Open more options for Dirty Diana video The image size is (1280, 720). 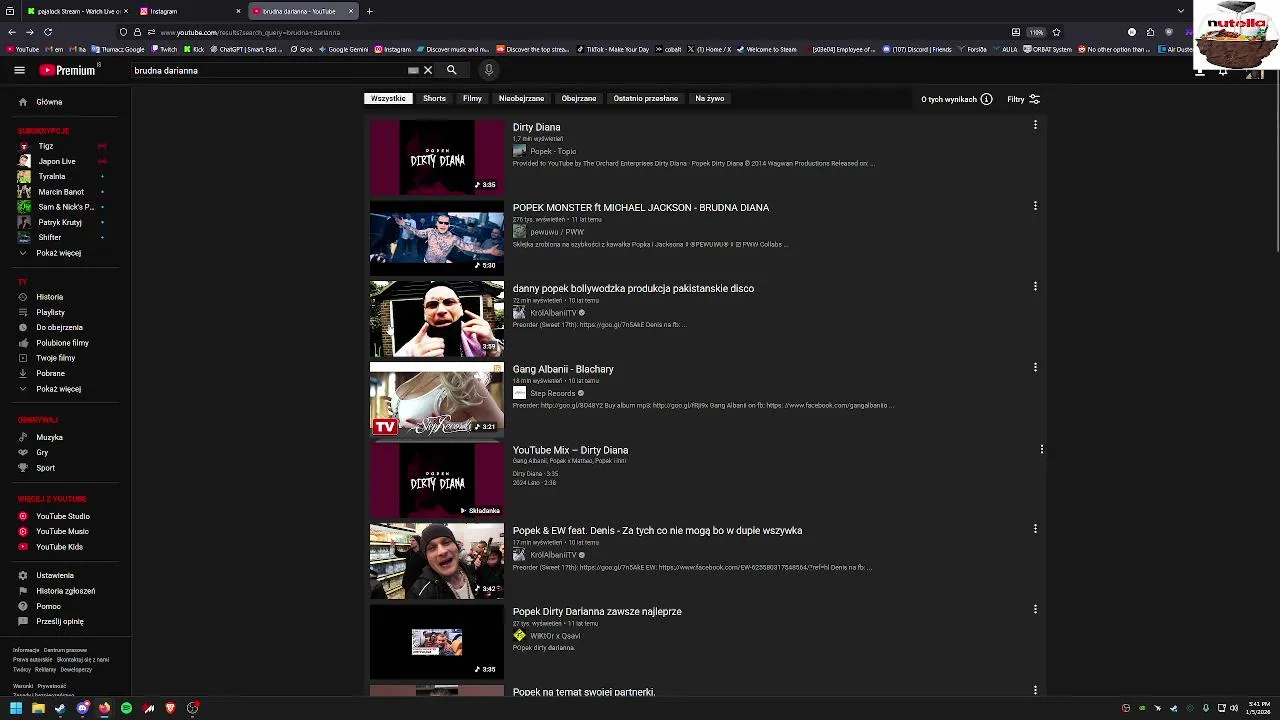coord(1035,125)
